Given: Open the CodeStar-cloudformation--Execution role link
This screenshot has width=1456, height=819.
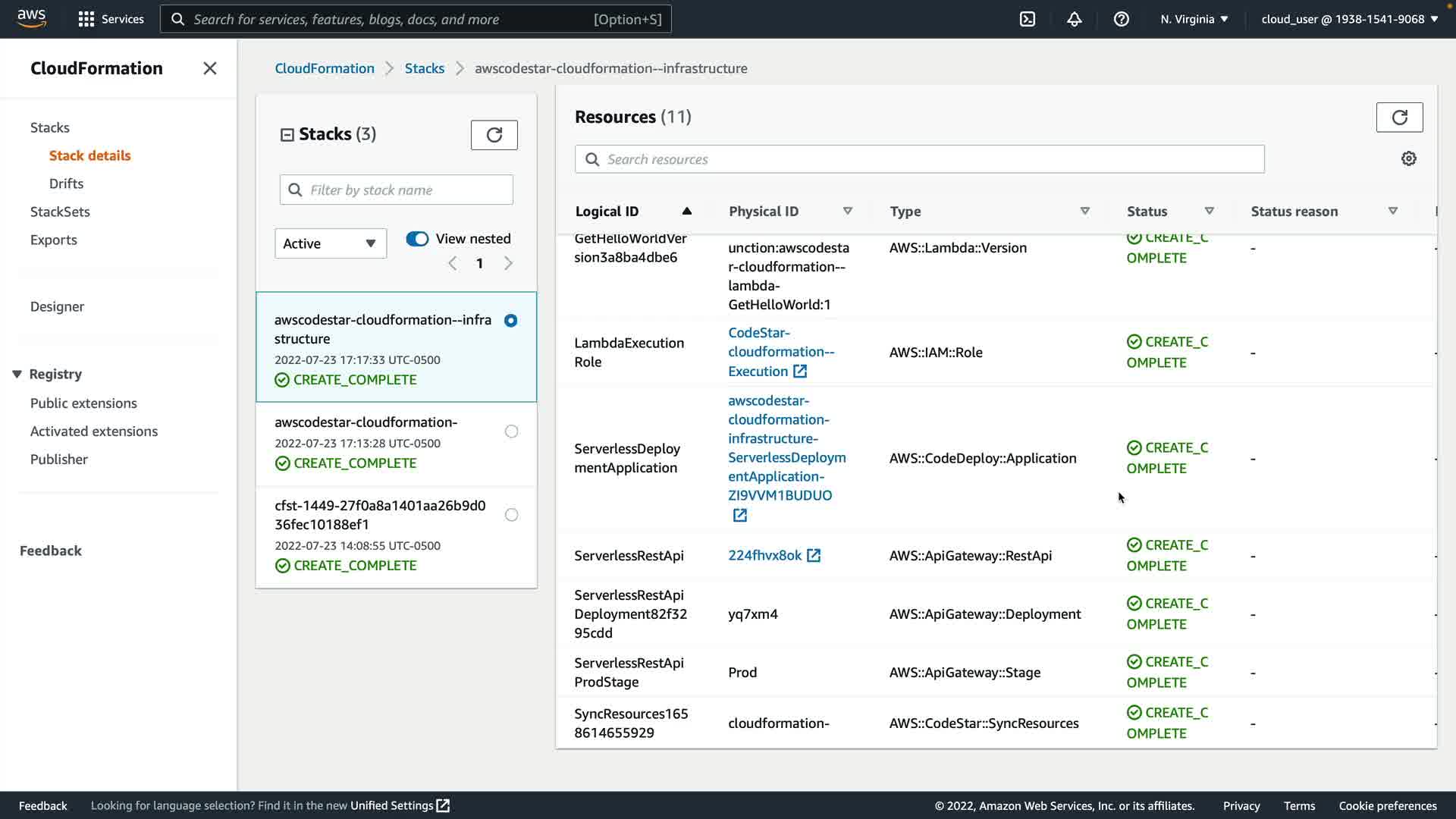Looking at the screenshot, I should pos(780,352).
